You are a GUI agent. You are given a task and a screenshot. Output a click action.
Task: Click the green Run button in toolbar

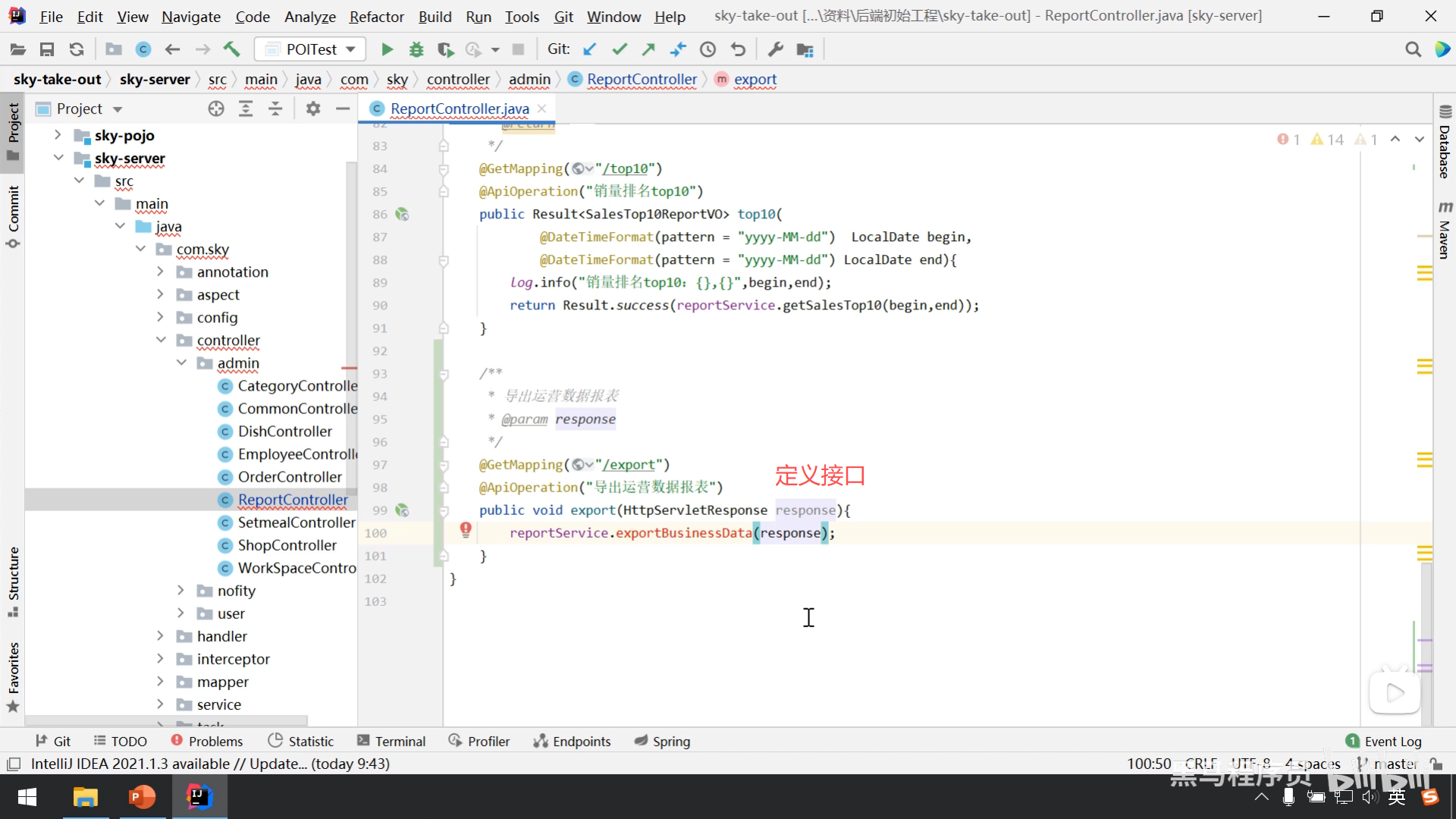[x=387, y=49]
